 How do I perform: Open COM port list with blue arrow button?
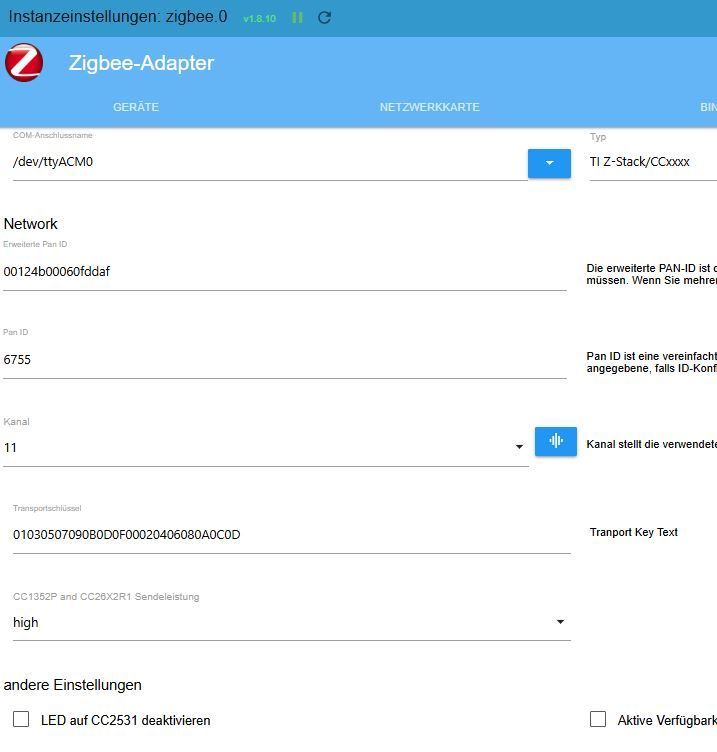click(x=549, y=164)
